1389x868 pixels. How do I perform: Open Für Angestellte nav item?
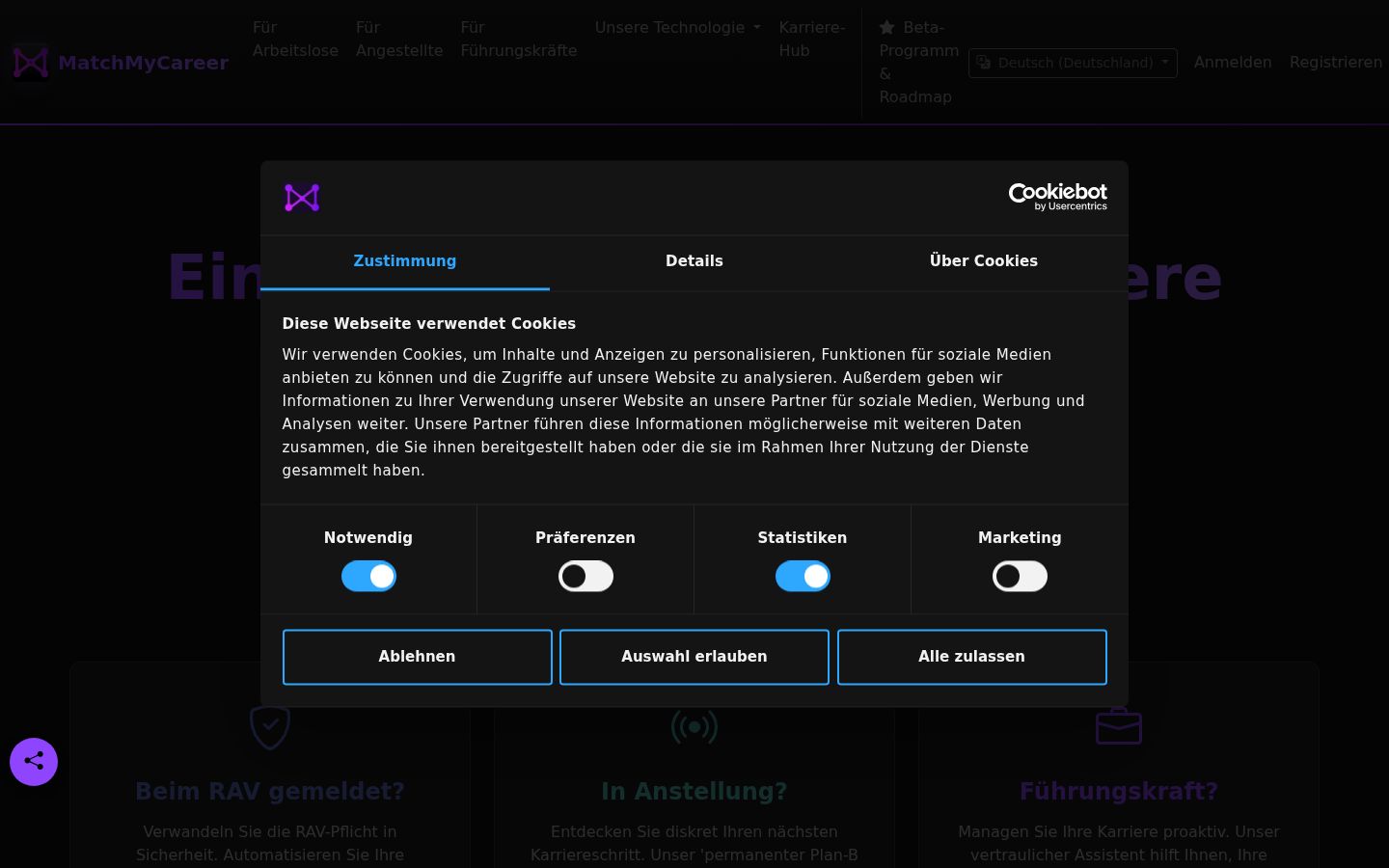pyautogui.click(x=399, y=40)
